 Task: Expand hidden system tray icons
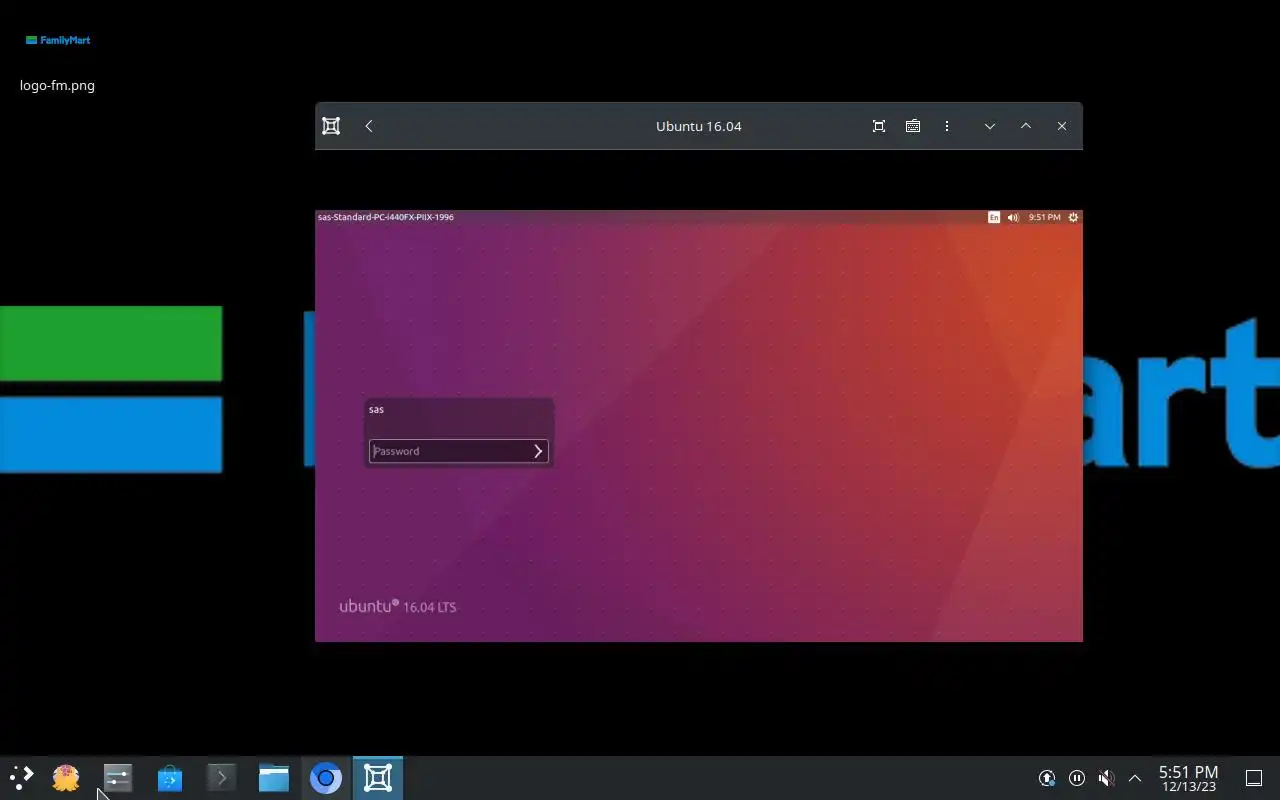tap(1135, 778)
